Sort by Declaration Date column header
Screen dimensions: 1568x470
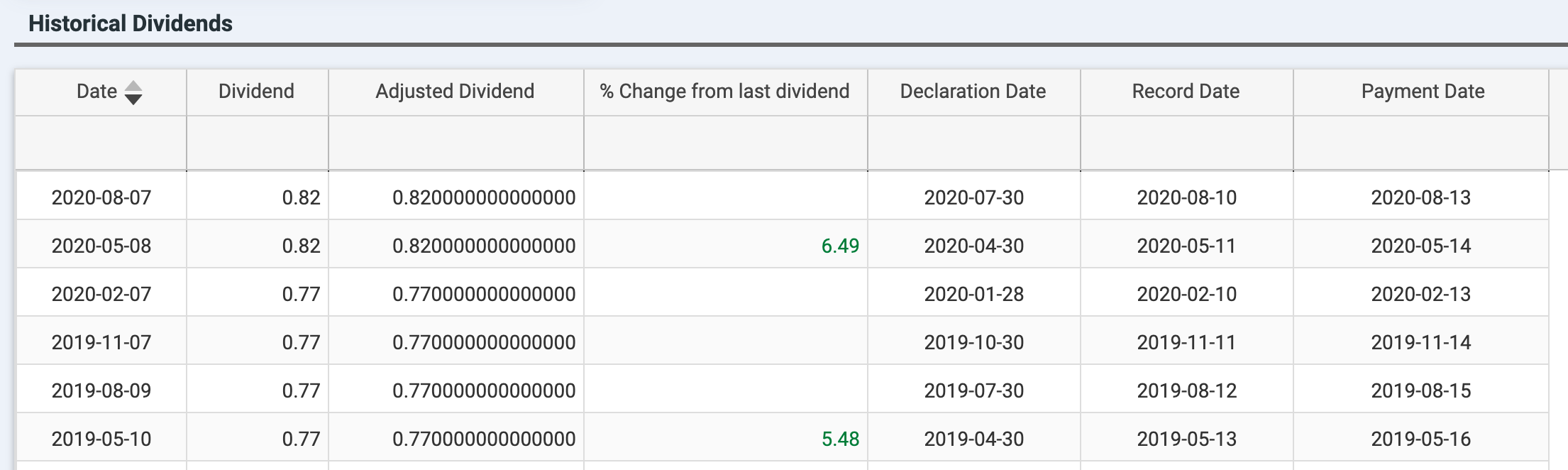974,92
